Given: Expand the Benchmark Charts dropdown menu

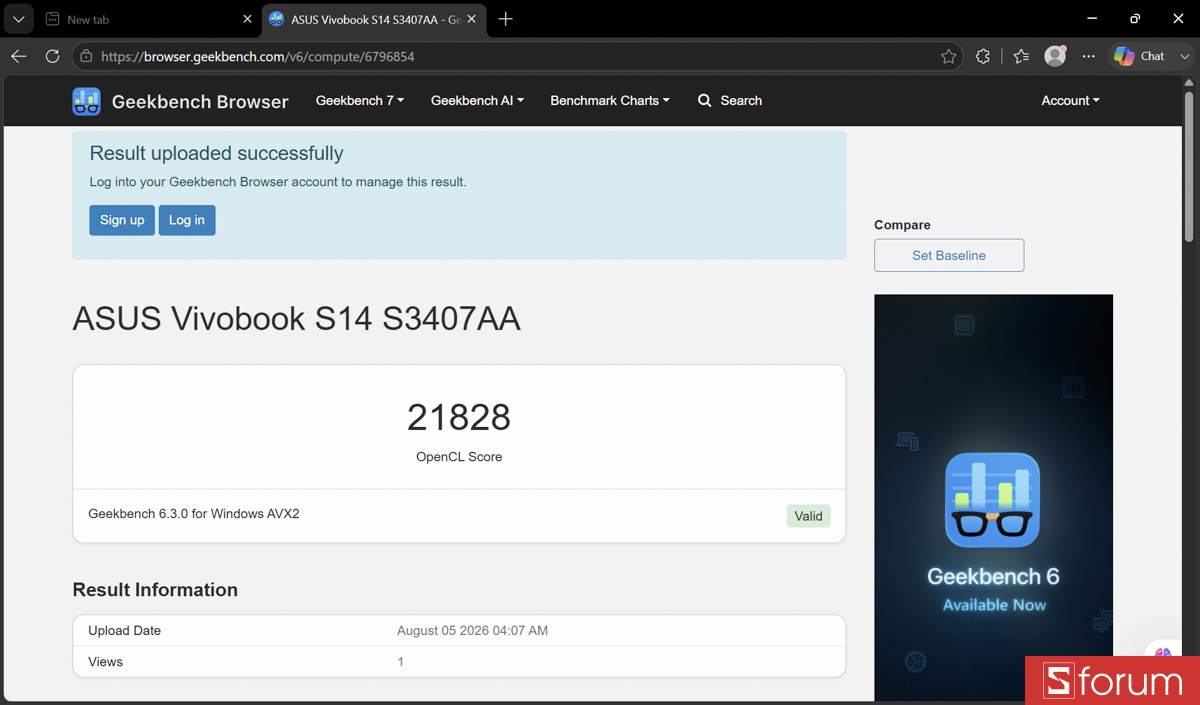Looking at the screenshot, I should coord(610,101).
